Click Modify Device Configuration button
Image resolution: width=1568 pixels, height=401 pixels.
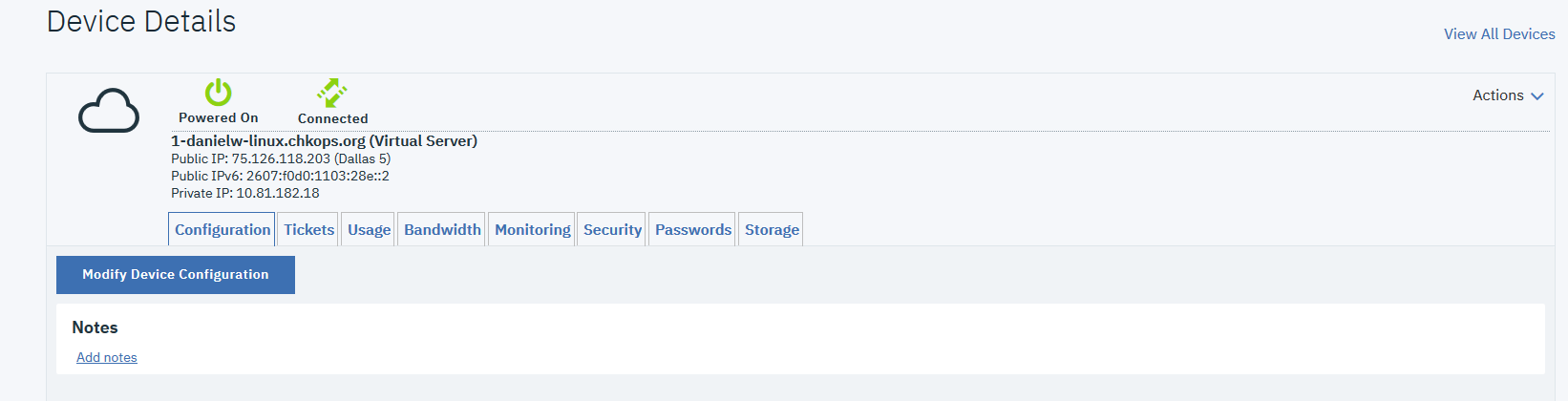tap(176, 275)
